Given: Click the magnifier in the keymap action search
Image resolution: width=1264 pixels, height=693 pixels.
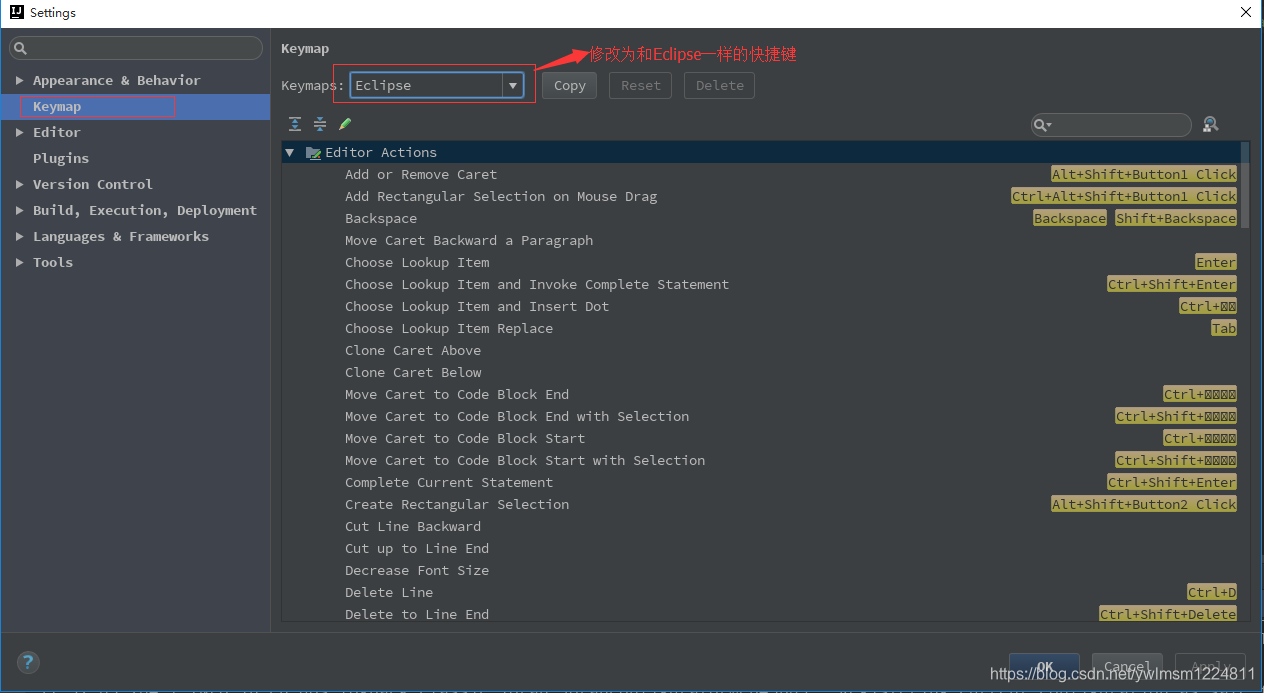Looking at the screenshot, I should (x=1043, y=125).
